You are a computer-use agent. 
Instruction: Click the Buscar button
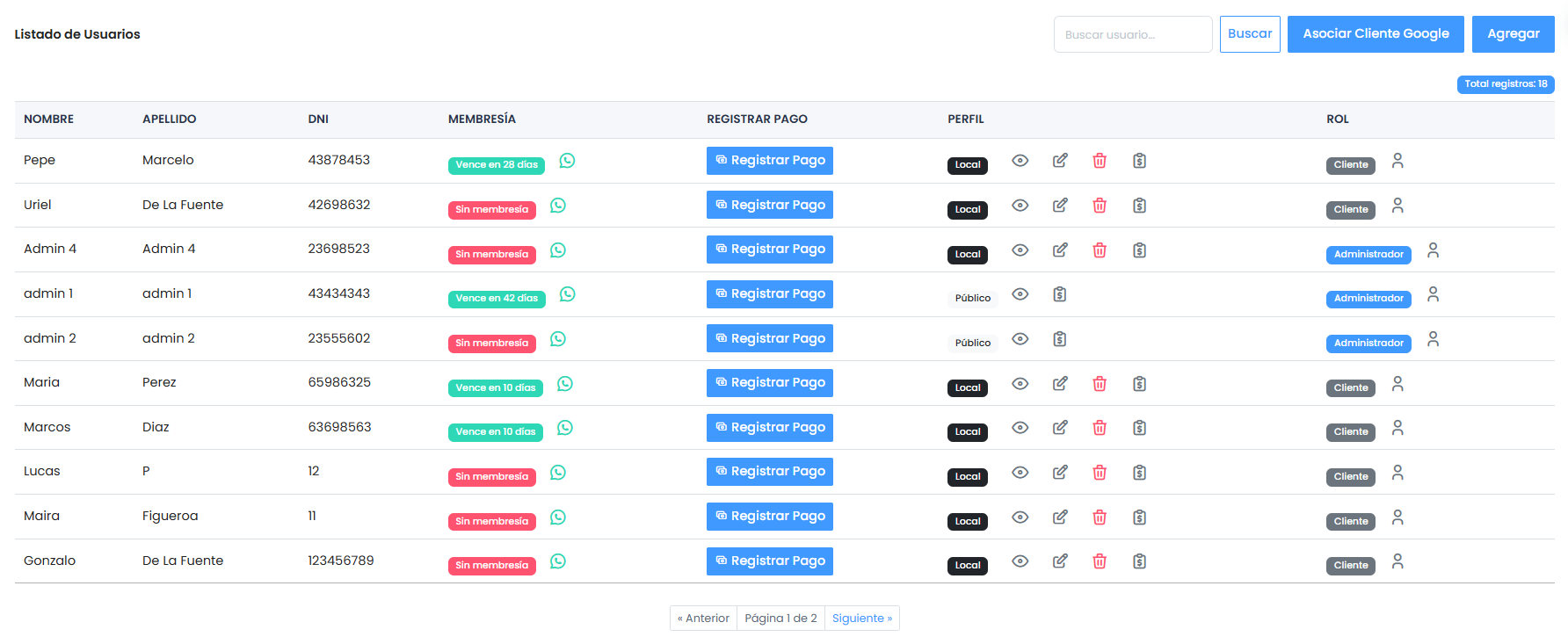1249,34
